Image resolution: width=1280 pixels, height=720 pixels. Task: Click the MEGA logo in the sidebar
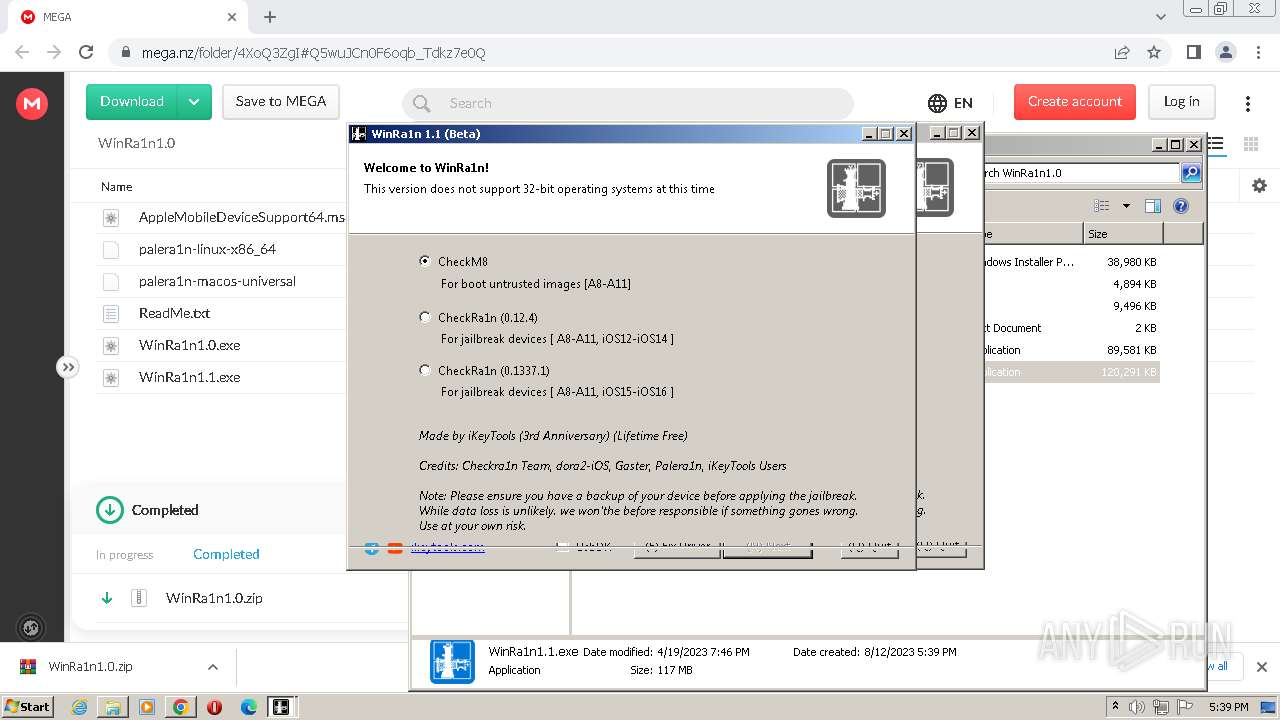point(32,103)
